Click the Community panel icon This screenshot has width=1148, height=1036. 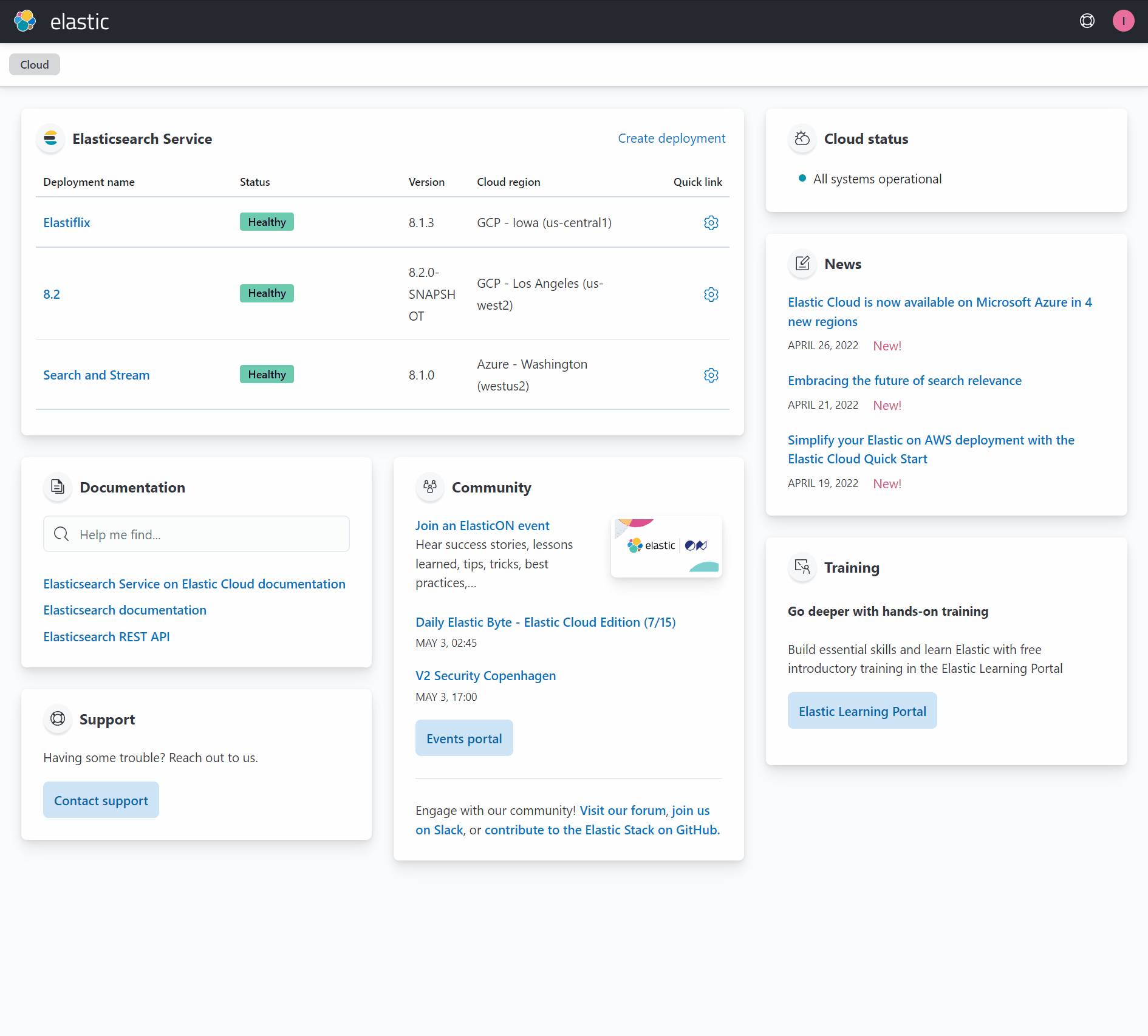click(x=430, y=487)
